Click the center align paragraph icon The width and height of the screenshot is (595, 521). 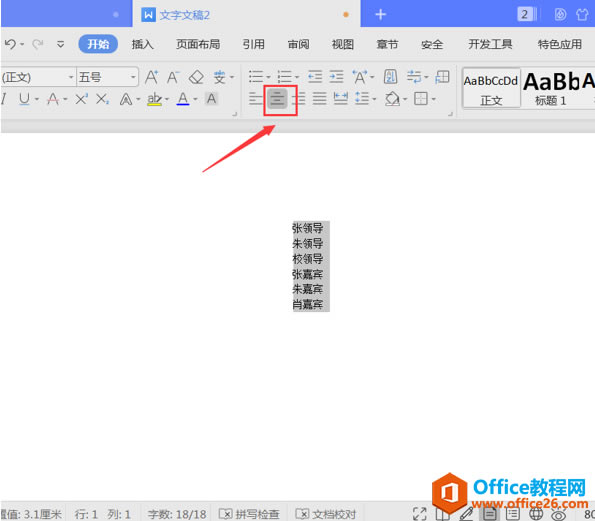(277, 99)
